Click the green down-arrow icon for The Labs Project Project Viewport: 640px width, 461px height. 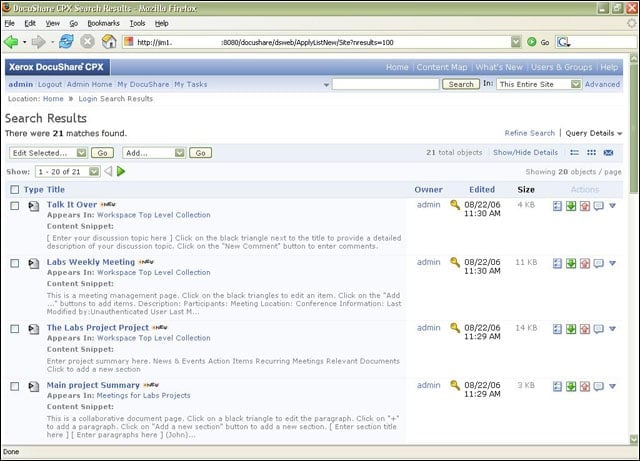coord(571,329)
